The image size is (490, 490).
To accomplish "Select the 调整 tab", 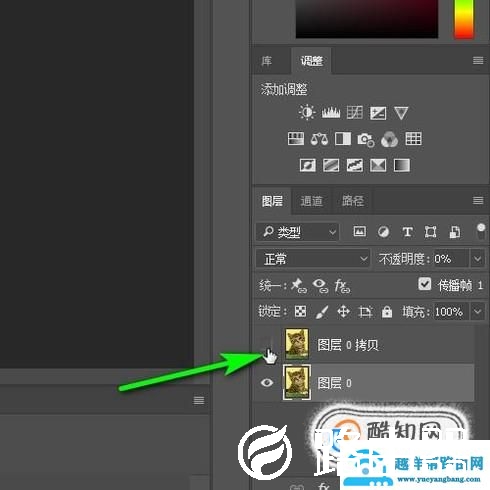I will (x=311, y=61).
